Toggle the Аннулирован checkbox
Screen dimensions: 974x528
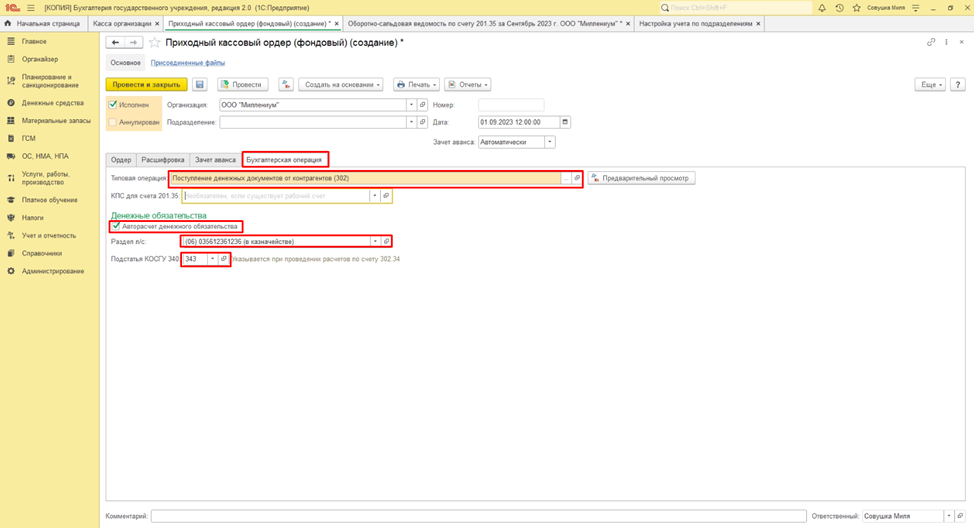pos(113,122)
